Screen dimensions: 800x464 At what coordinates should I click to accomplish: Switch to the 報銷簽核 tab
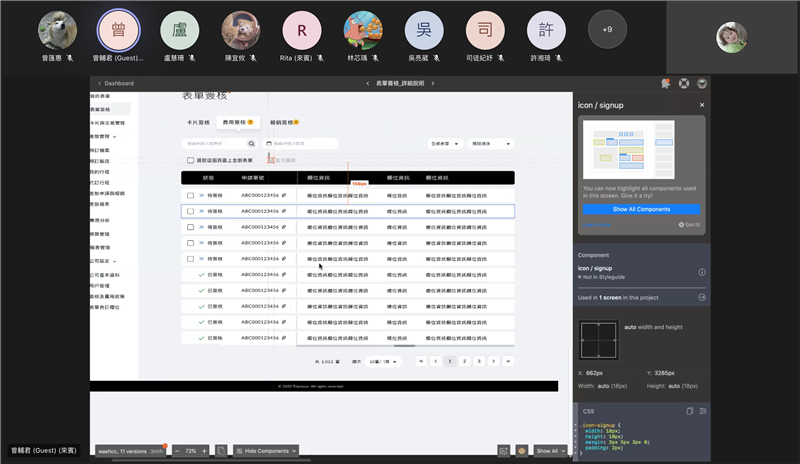(284, 122)
